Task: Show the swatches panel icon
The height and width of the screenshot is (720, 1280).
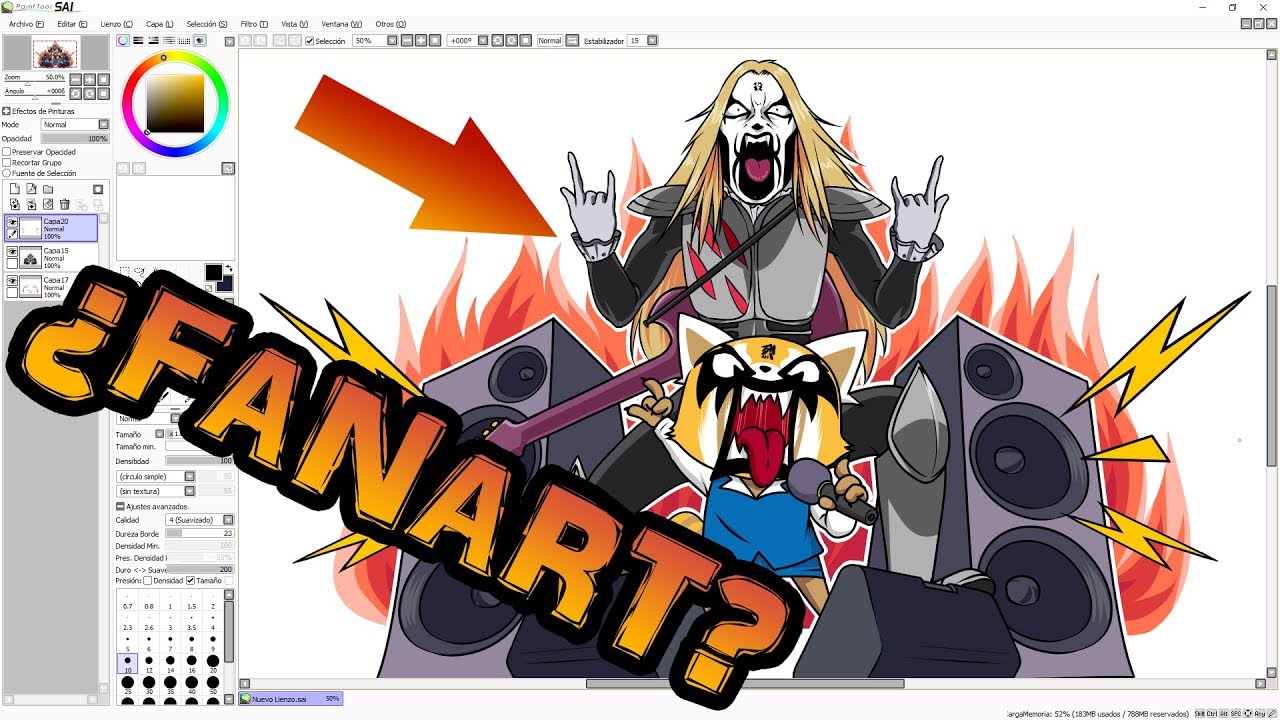Action: (184, 40)
